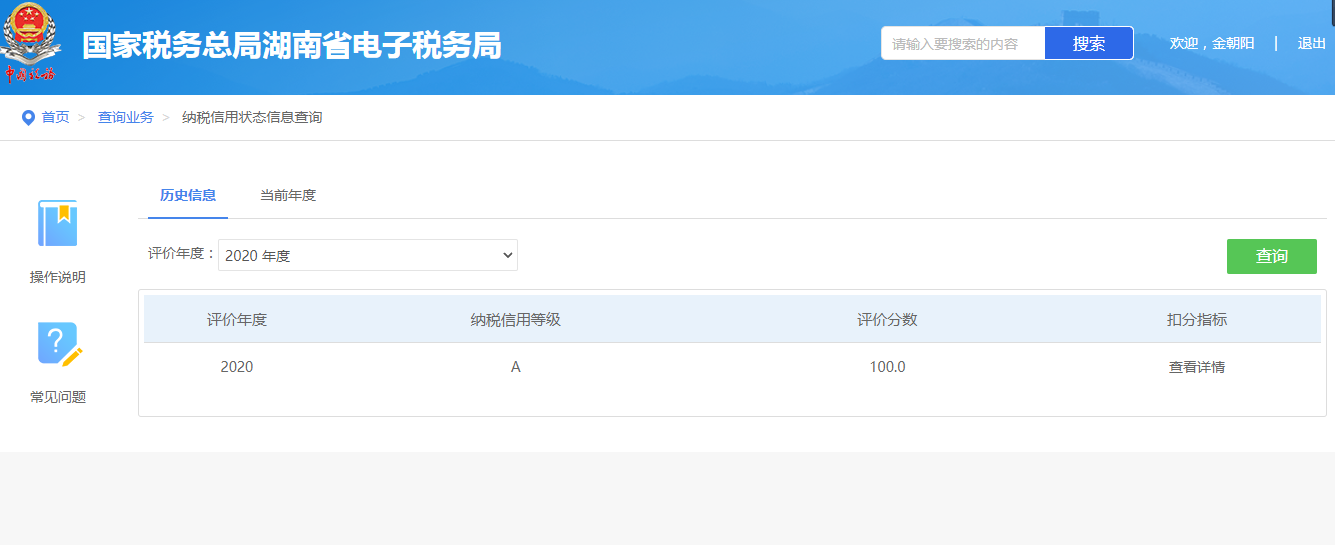Click the 扣分指标 column header
Image resolution: width=1335 pixels, height=545 pixels.
1196,320
